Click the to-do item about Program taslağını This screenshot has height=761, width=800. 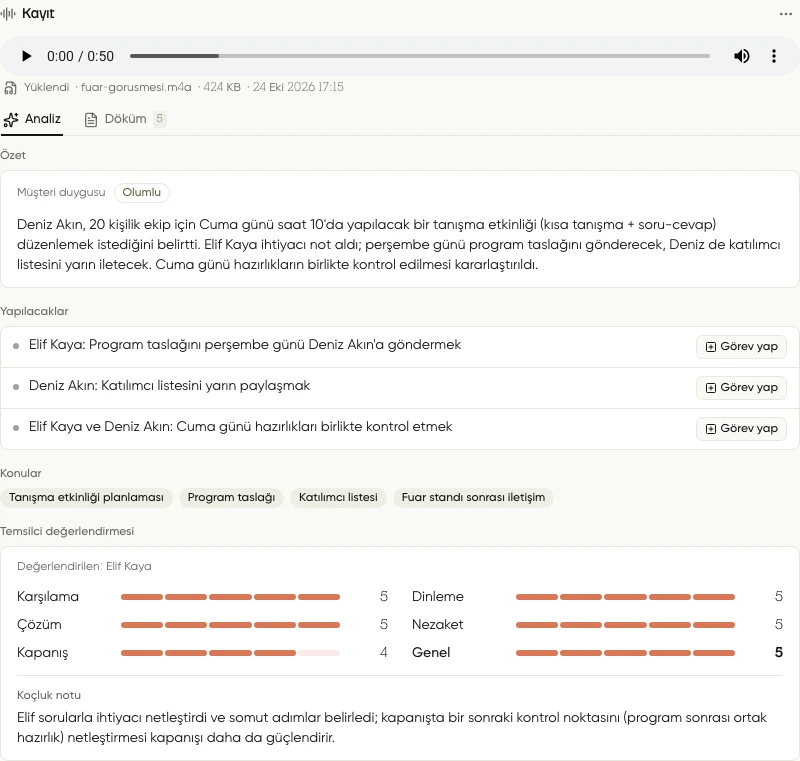245,345
